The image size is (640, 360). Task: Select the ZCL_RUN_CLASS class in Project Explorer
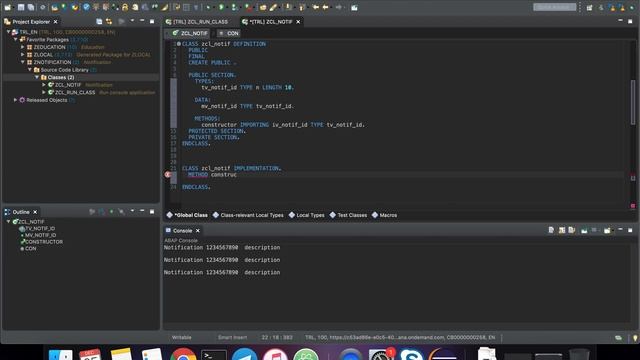pos(75,93)
